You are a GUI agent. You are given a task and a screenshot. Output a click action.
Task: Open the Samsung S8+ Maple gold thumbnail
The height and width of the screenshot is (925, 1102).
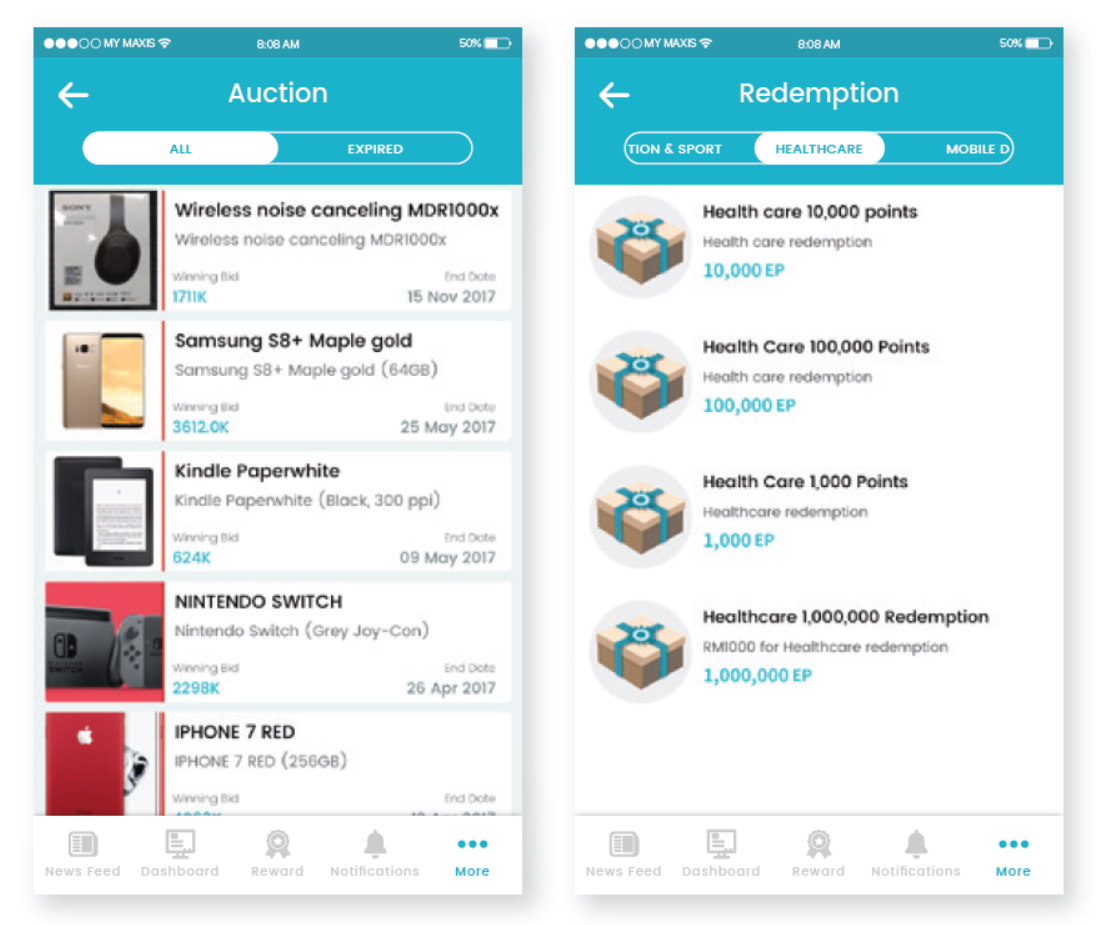tap(104, 380)
